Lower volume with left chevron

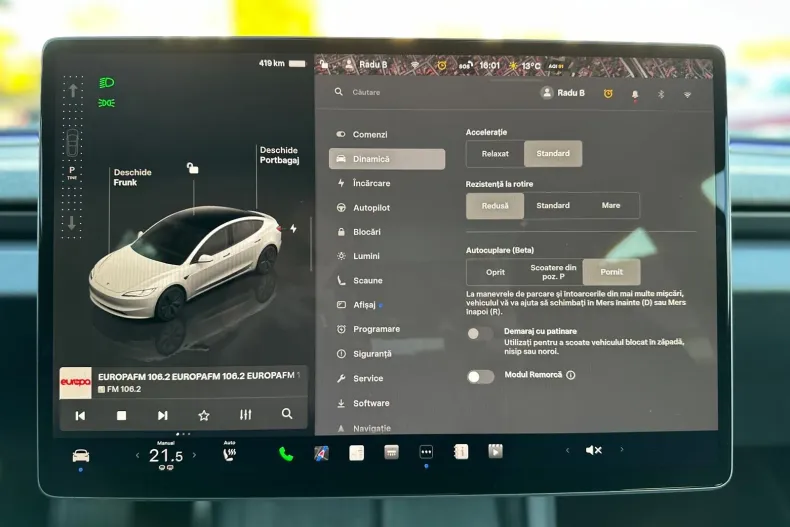point(567,450)
